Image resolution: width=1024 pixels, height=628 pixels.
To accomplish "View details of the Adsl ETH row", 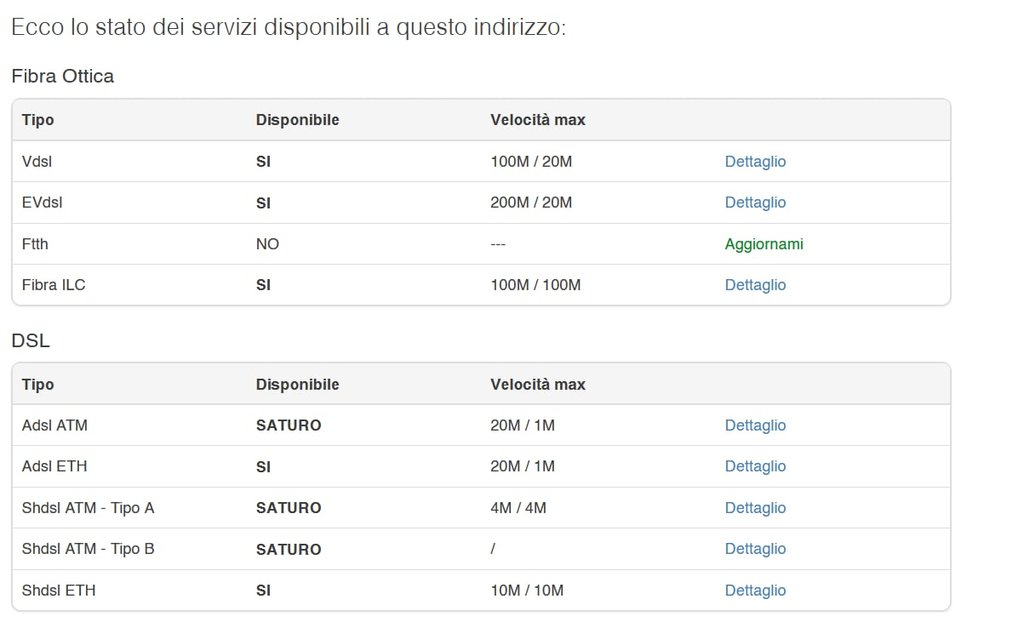I will coord(755,466).
